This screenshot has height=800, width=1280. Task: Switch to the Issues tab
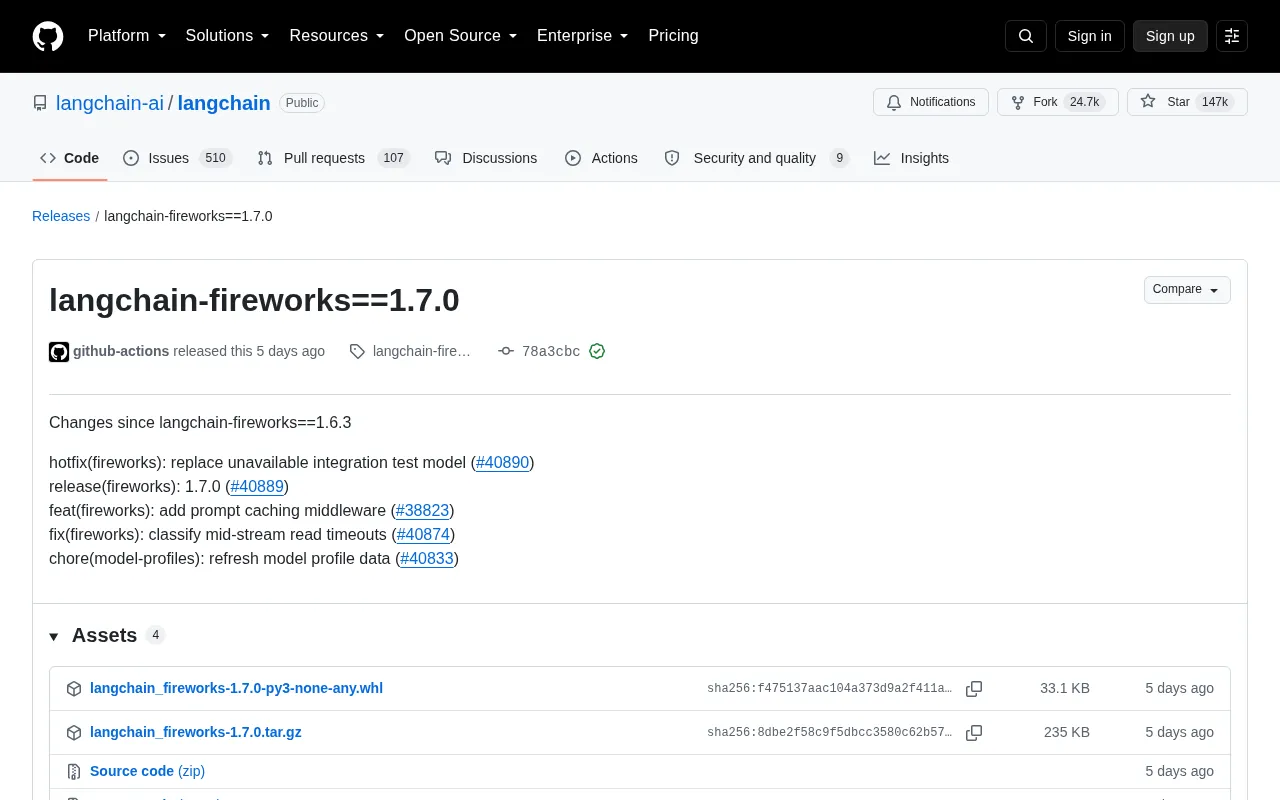click(x=177, y=158)
